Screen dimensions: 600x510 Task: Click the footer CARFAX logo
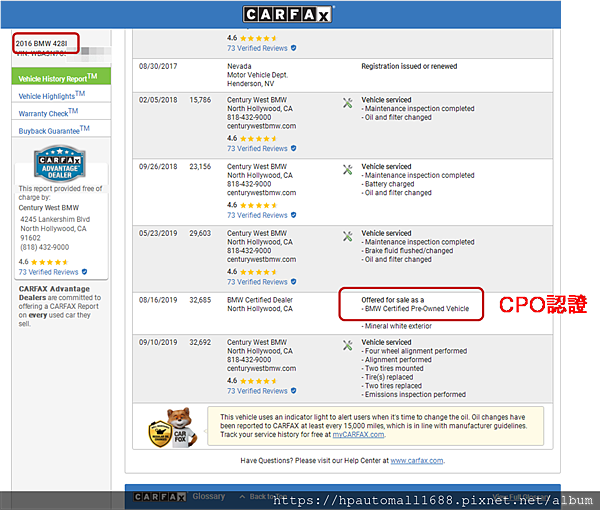(x=160, y=497)
